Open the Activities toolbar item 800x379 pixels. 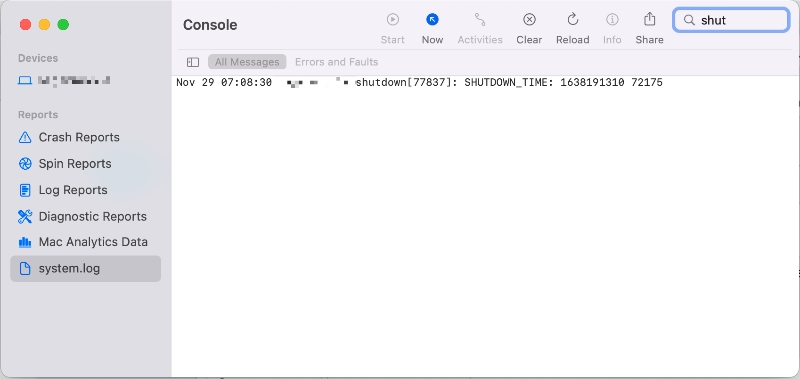coord(480,29)
